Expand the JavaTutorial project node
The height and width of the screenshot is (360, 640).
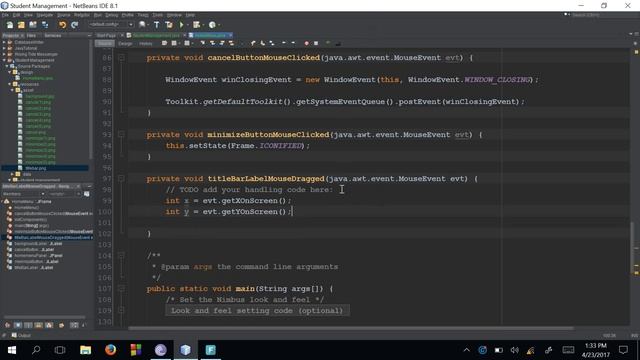pos(4,48)
